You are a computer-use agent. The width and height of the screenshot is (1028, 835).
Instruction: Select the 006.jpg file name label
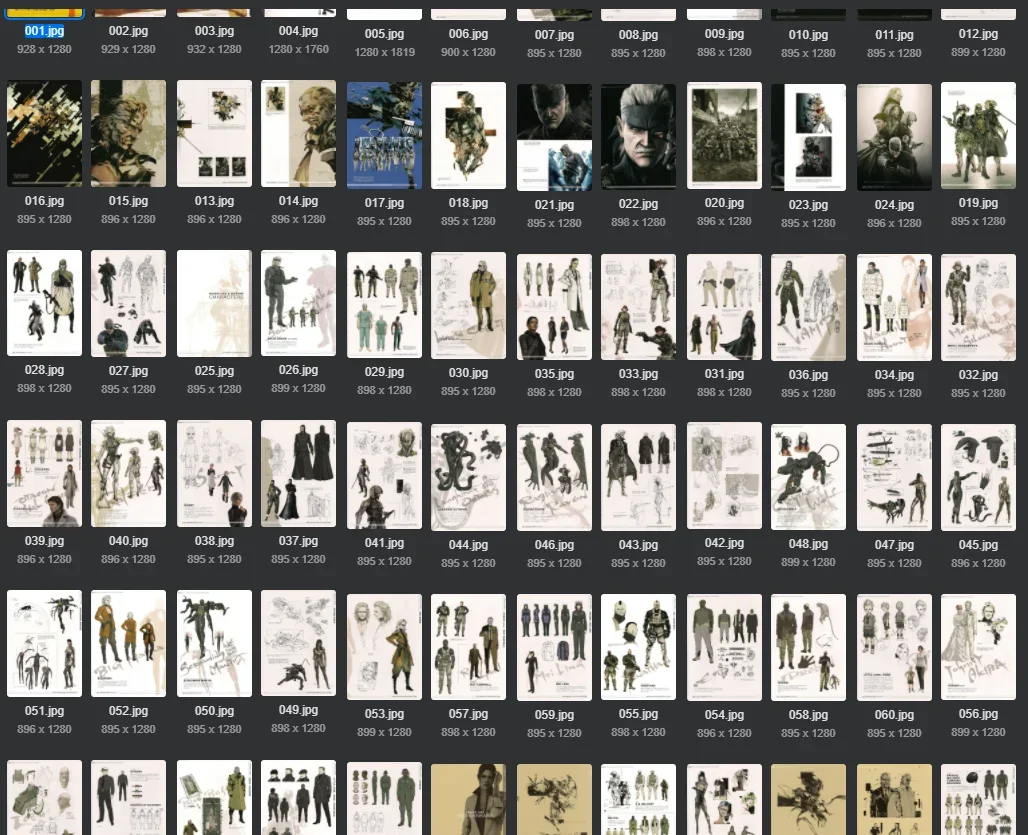point(468,33)
